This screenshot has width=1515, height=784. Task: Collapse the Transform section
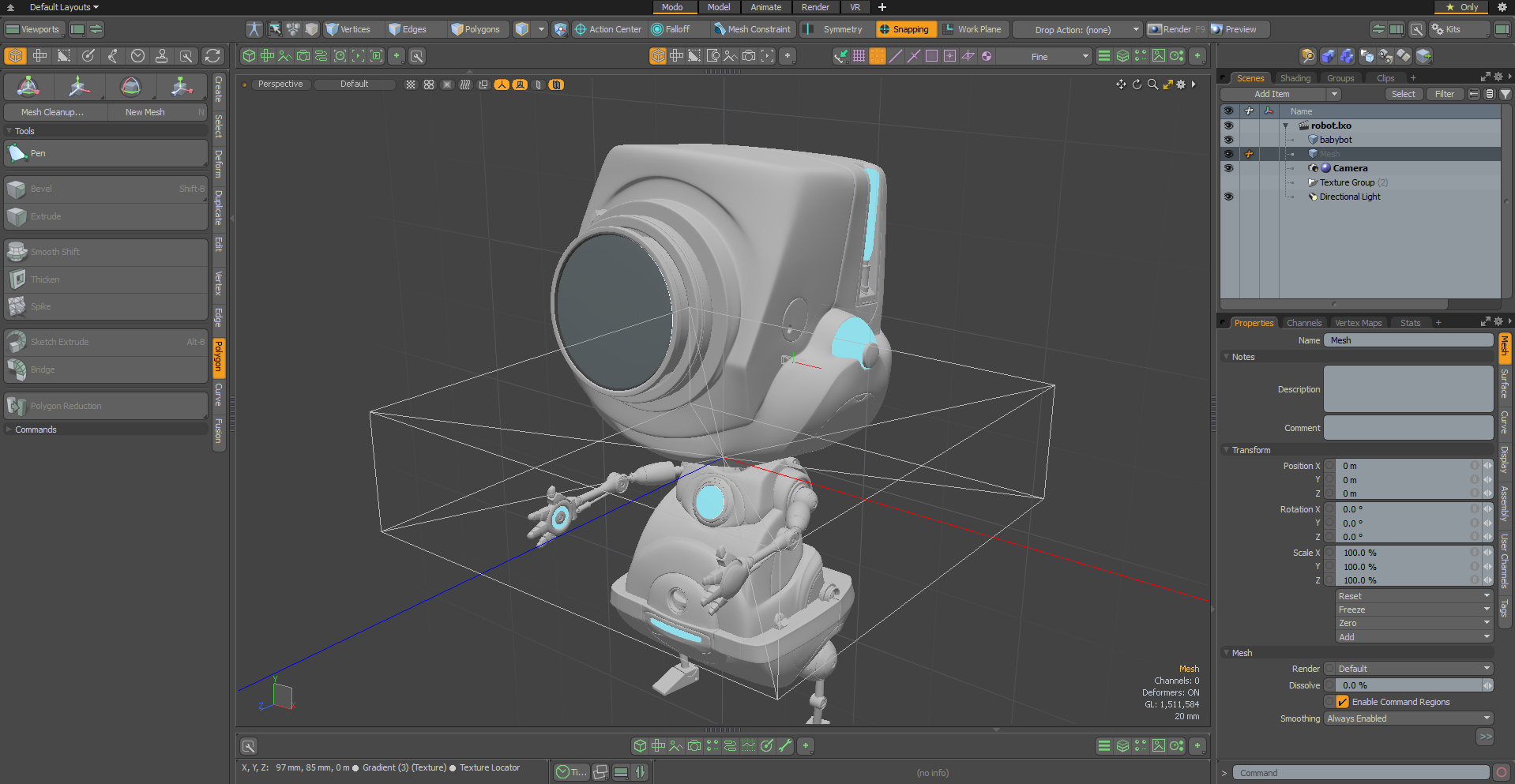(1251, 450)
